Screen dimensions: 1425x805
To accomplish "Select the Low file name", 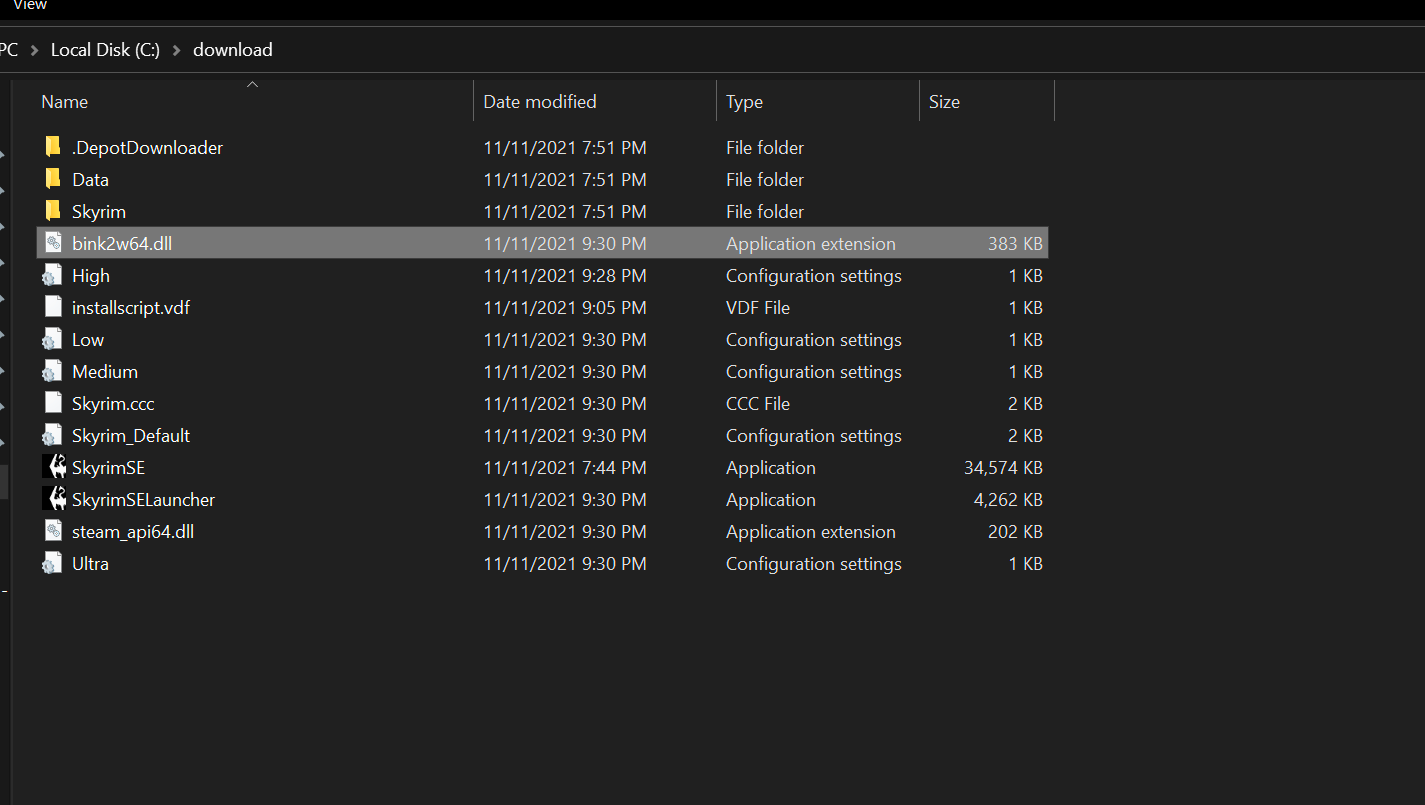I will 88,340.
